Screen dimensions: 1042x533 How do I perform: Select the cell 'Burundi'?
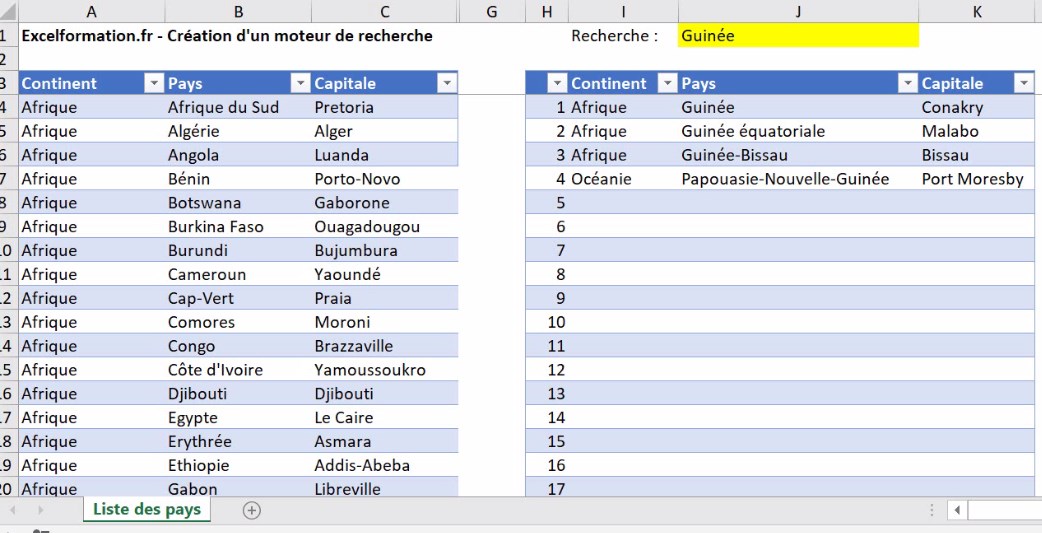tap(238, 251)
